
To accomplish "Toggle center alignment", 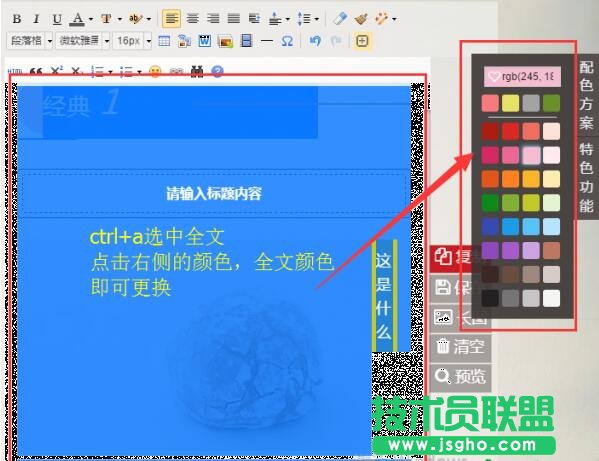I will tap(193, 18).
